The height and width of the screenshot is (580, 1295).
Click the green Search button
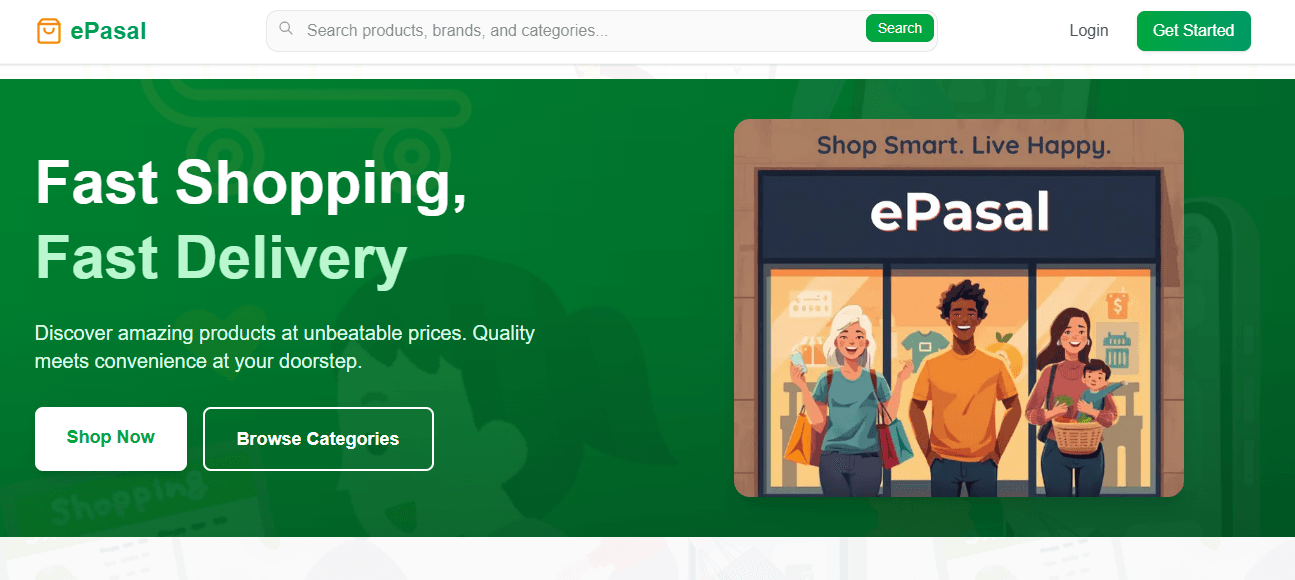(900, 28)
